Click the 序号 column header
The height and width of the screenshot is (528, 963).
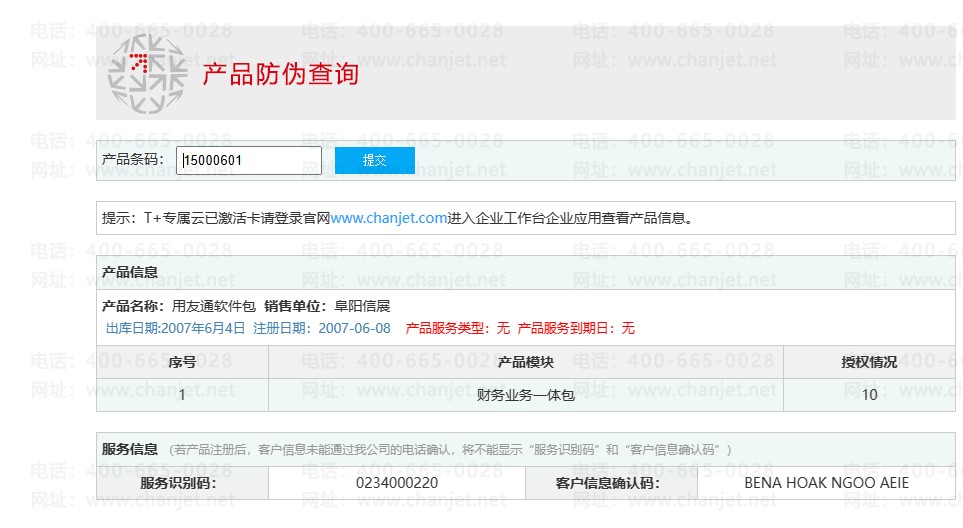coord(182,362)
